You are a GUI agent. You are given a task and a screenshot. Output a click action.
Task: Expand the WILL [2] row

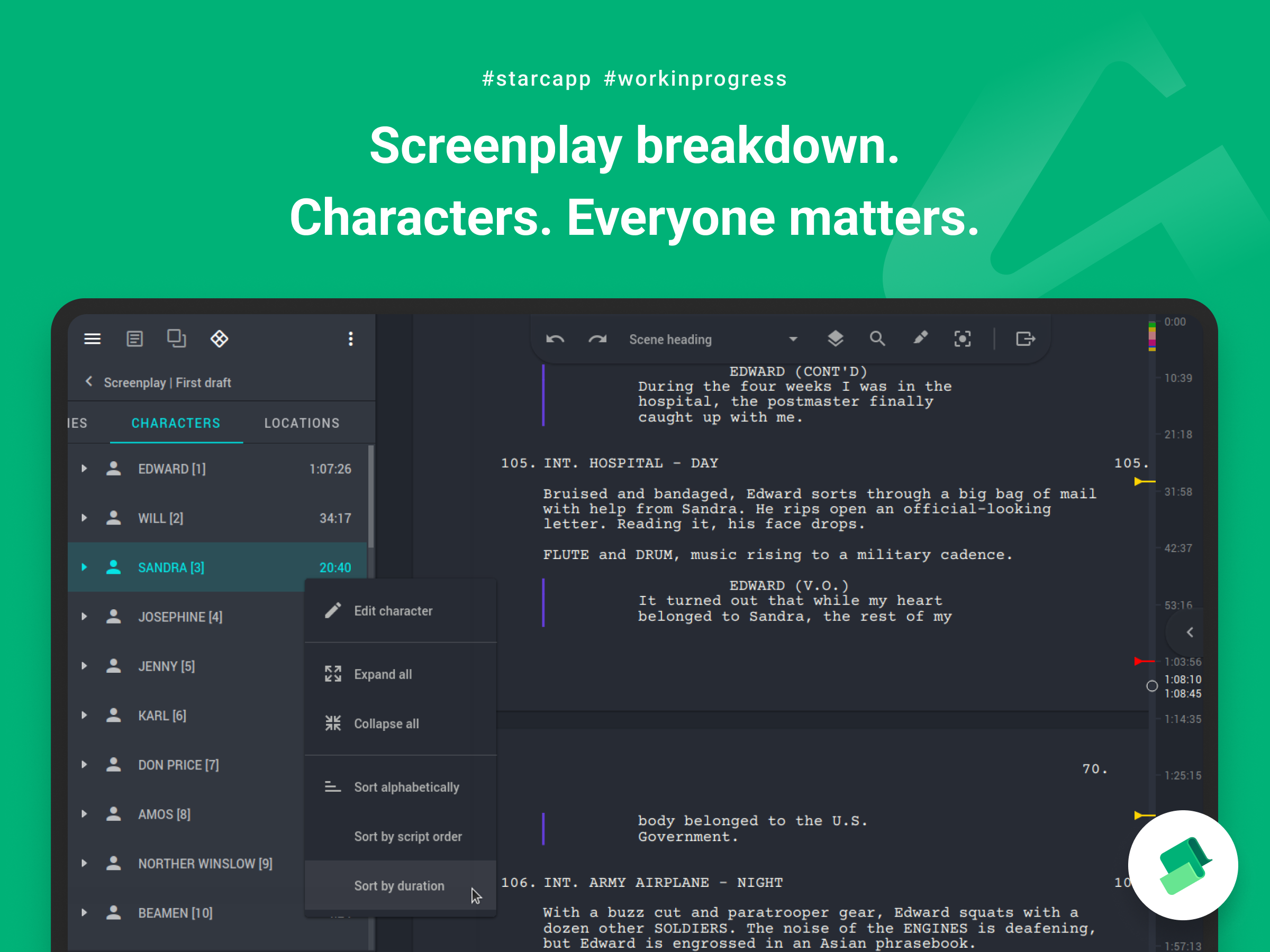(x=84, y=518)
